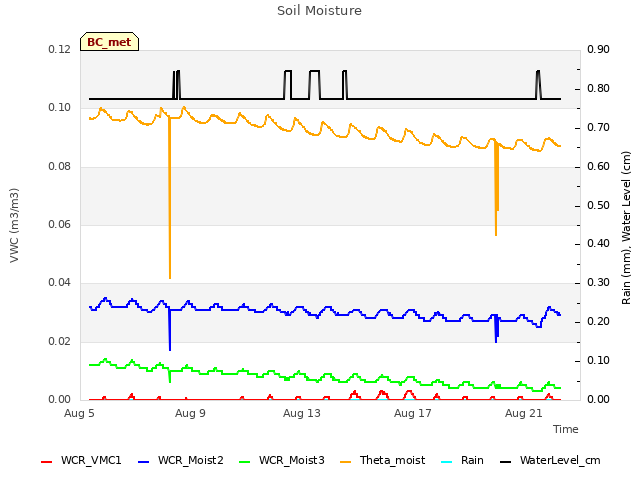
Task: Toggle the WaterLevel_cm legend entry
Action: [x=550, y=460]
